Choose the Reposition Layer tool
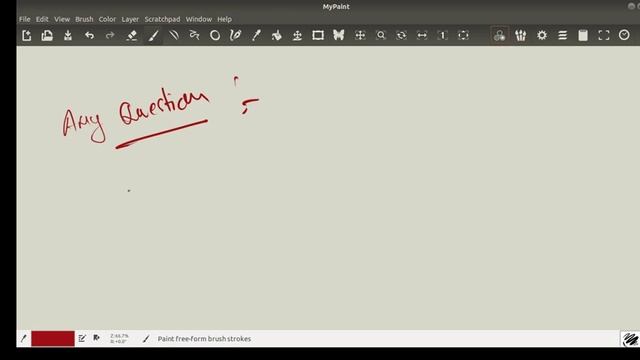 point(298,36)
